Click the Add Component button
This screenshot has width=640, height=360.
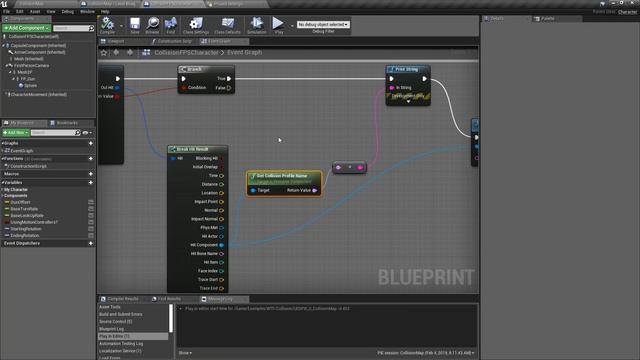tap(27, 28)
